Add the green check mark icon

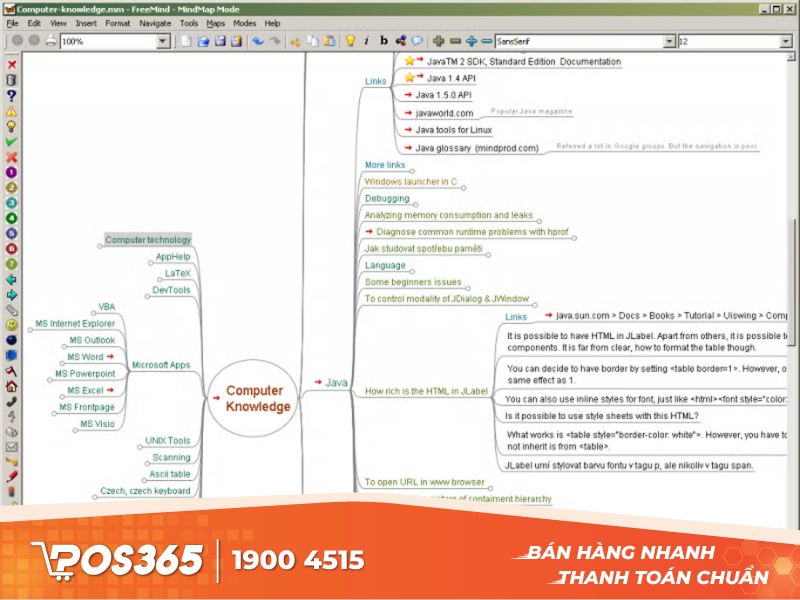click(11, 142)
